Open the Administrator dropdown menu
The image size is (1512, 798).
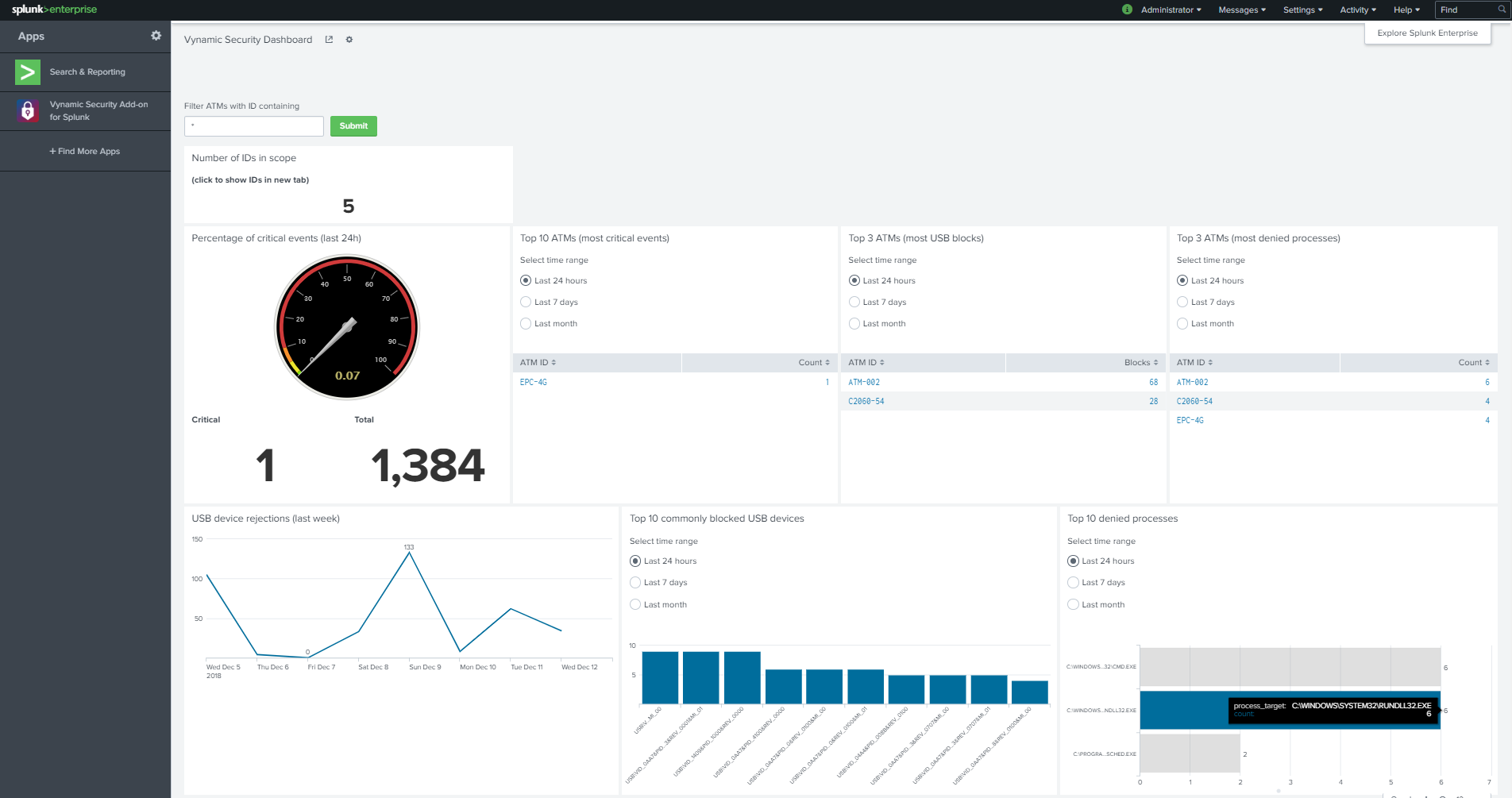pos(1171,10)
